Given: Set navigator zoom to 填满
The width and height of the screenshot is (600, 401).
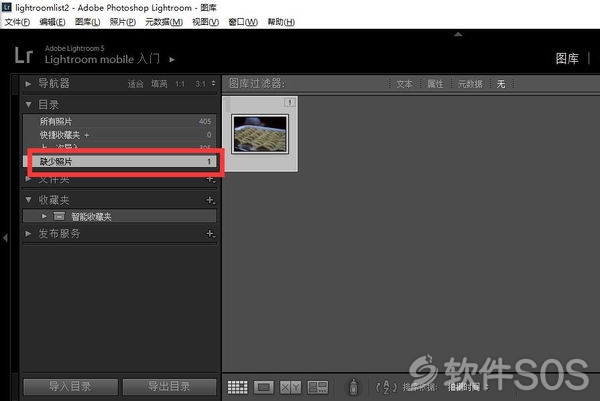Looking at the screenshot, I should pyautogui.click(x=159, y=84).
